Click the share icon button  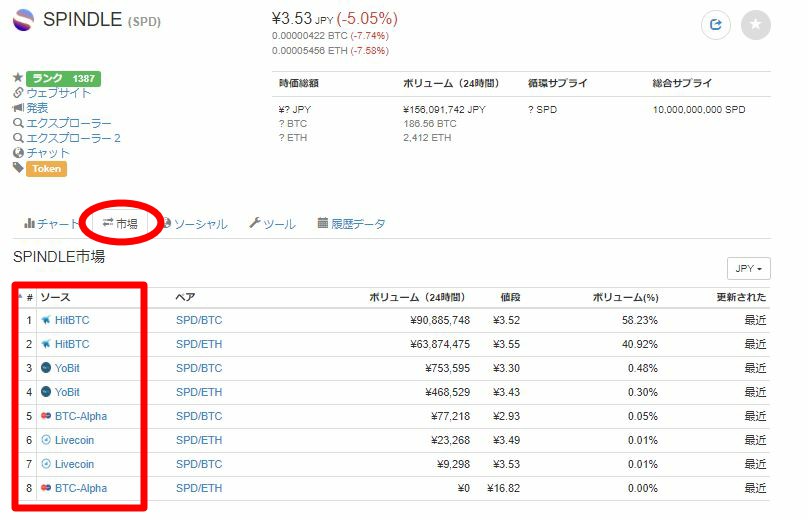click(x=716, y=24)
